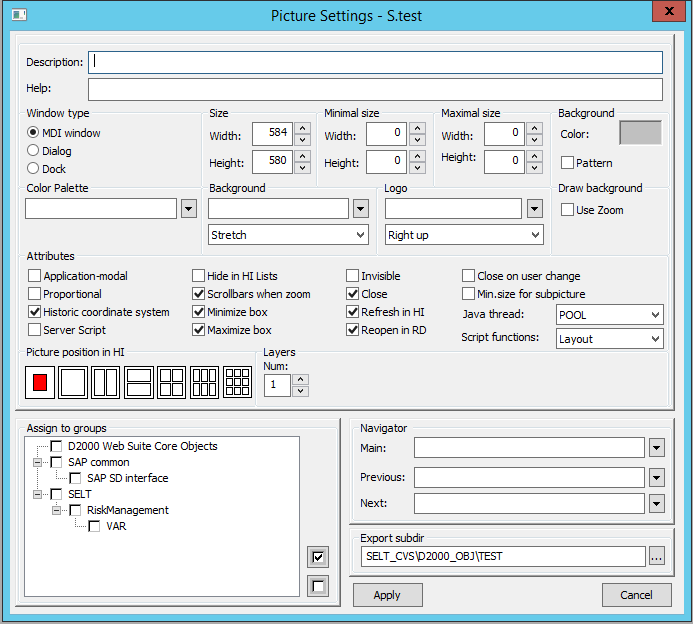Viewport: 693px width, 624px height.
Task: Open the Background Color swatch
Action: tap(640, 134)
